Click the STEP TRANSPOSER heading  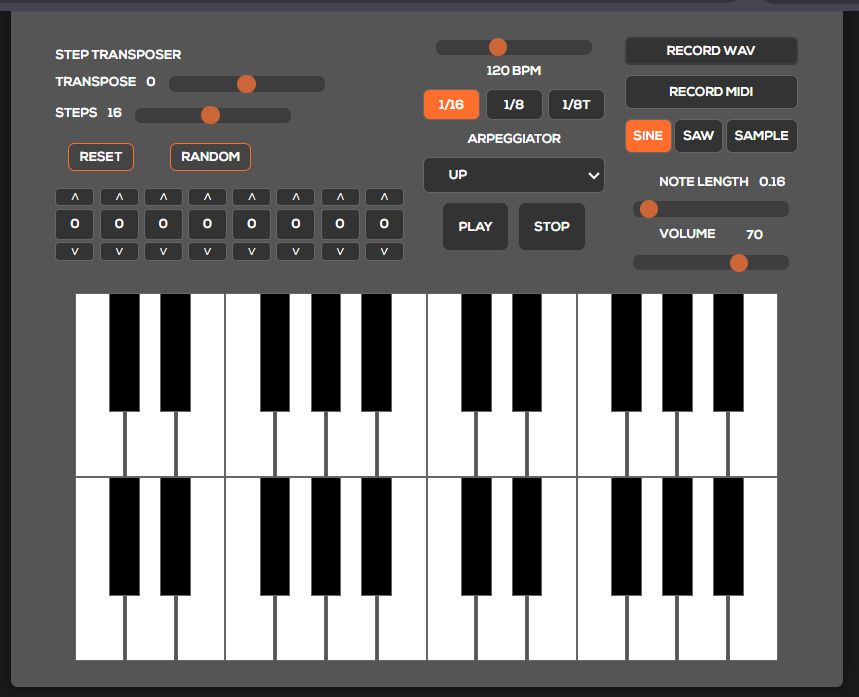(118, 55)
